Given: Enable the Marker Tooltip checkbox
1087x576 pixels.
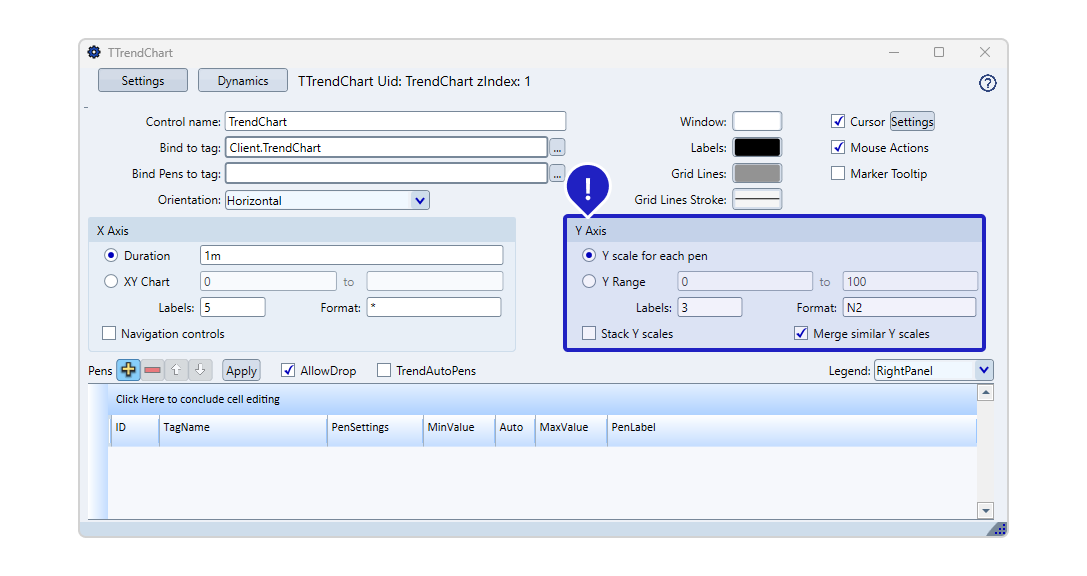Looking at the screenshot, I should click(838, 174).
